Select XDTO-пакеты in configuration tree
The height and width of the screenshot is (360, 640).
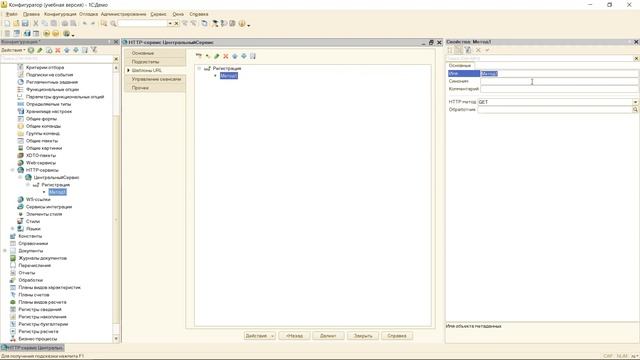[41, 156]
